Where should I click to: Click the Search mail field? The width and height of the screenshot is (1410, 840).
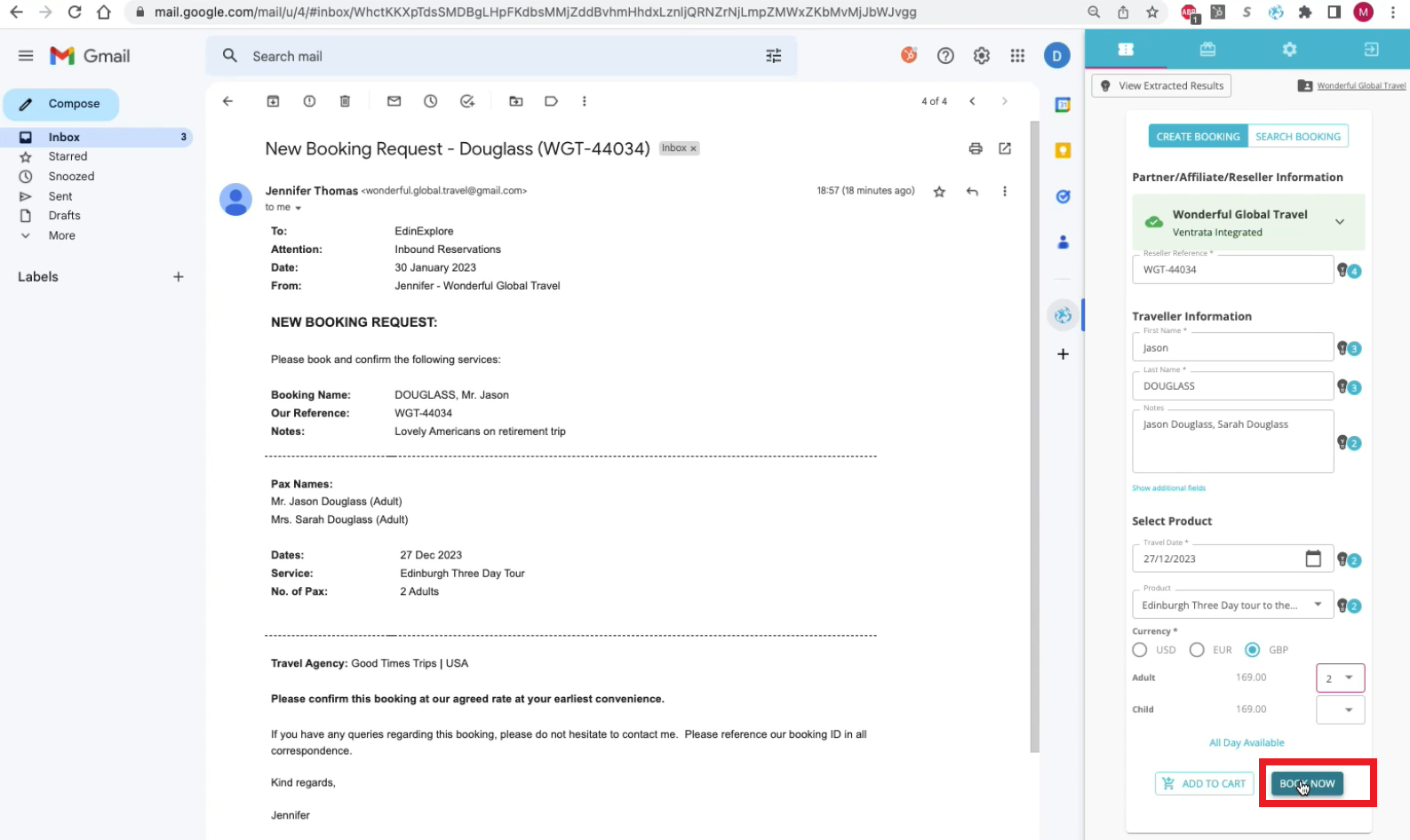501,56
